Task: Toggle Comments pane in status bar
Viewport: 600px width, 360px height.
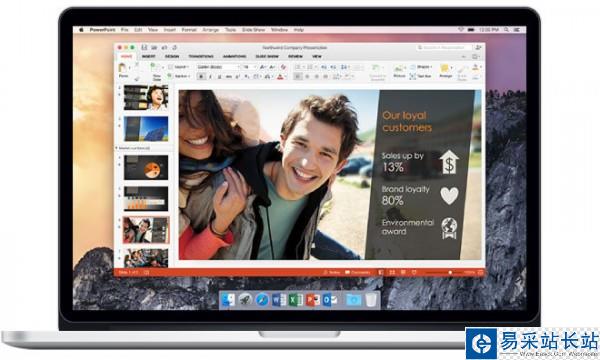Action: [358, 272]
